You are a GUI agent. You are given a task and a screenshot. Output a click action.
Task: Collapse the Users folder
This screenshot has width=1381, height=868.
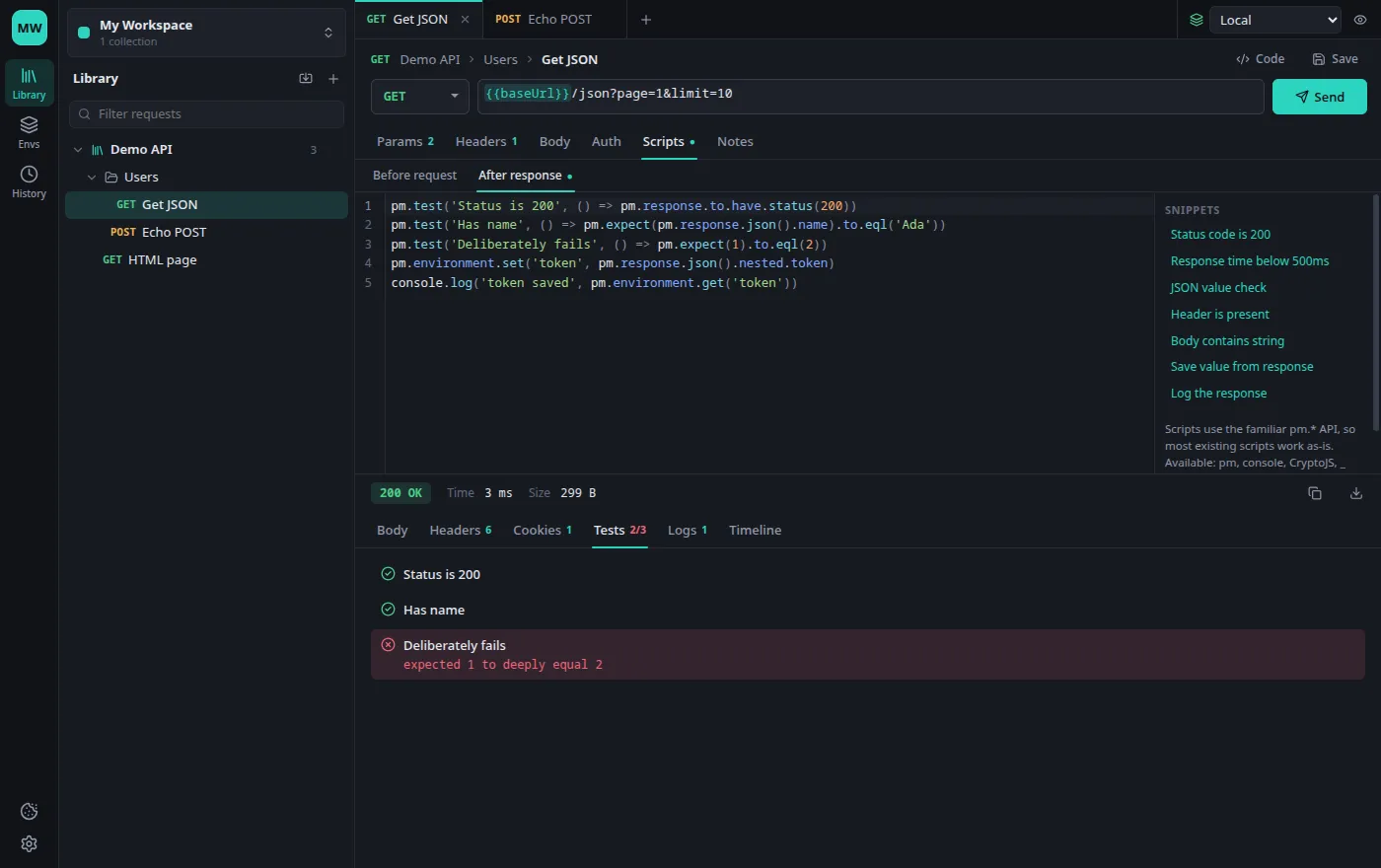92,178
